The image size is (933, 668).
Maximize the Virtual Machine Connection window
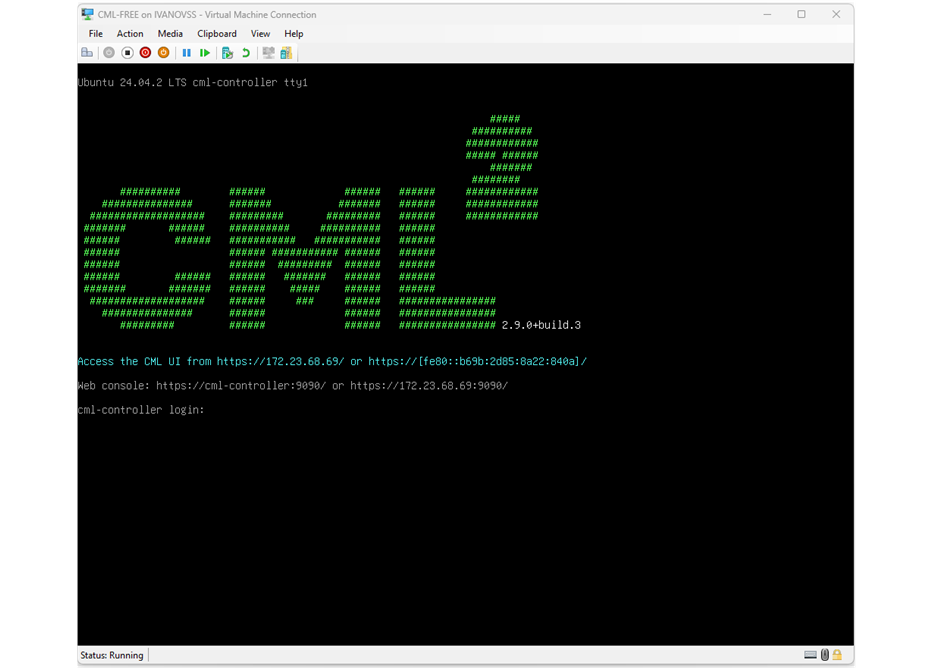click(x=801, y=14)
